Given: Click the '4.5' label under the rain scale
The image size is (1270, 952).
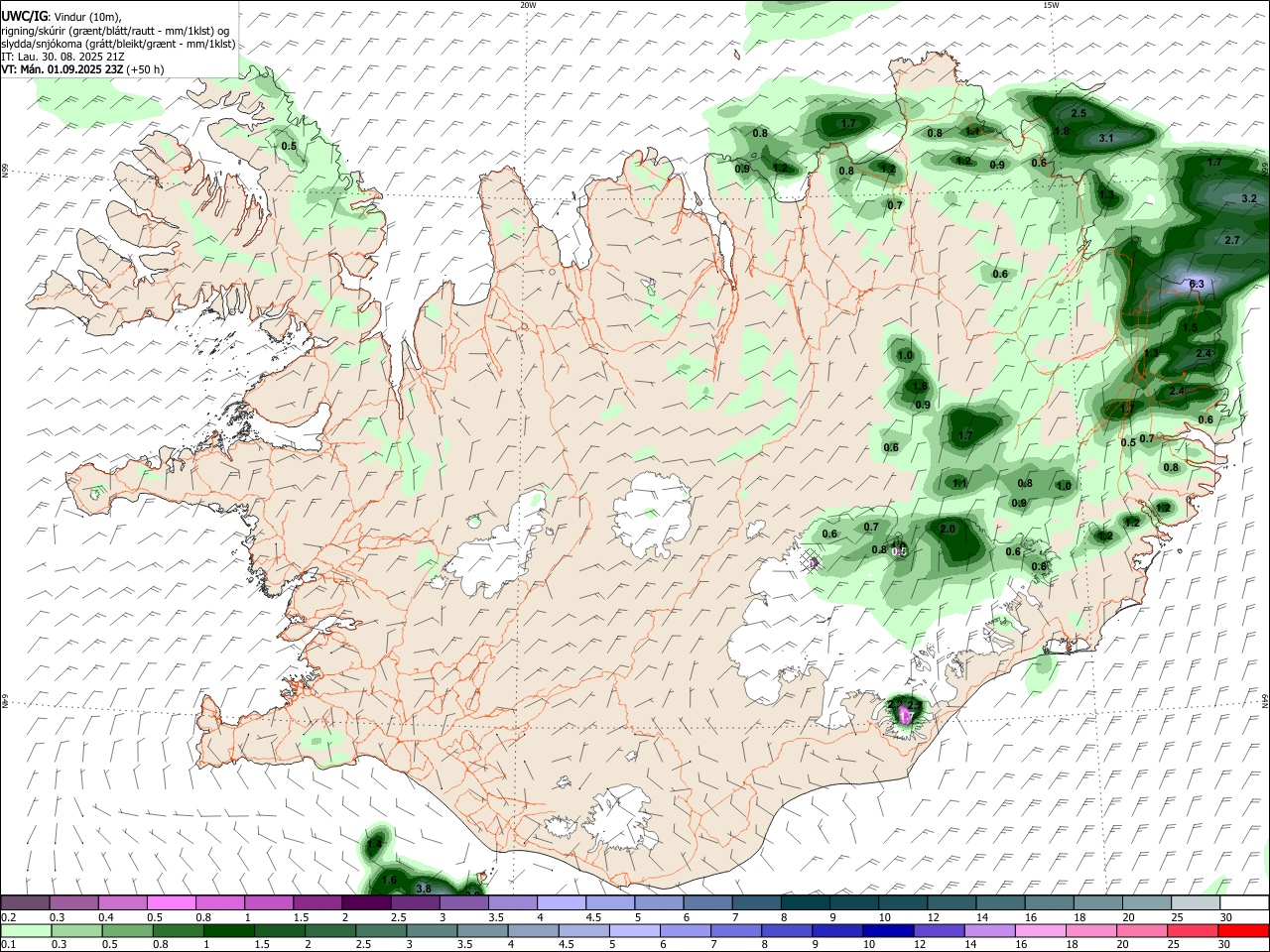Looking at the screenshot, I should click(x=565, y=944).
